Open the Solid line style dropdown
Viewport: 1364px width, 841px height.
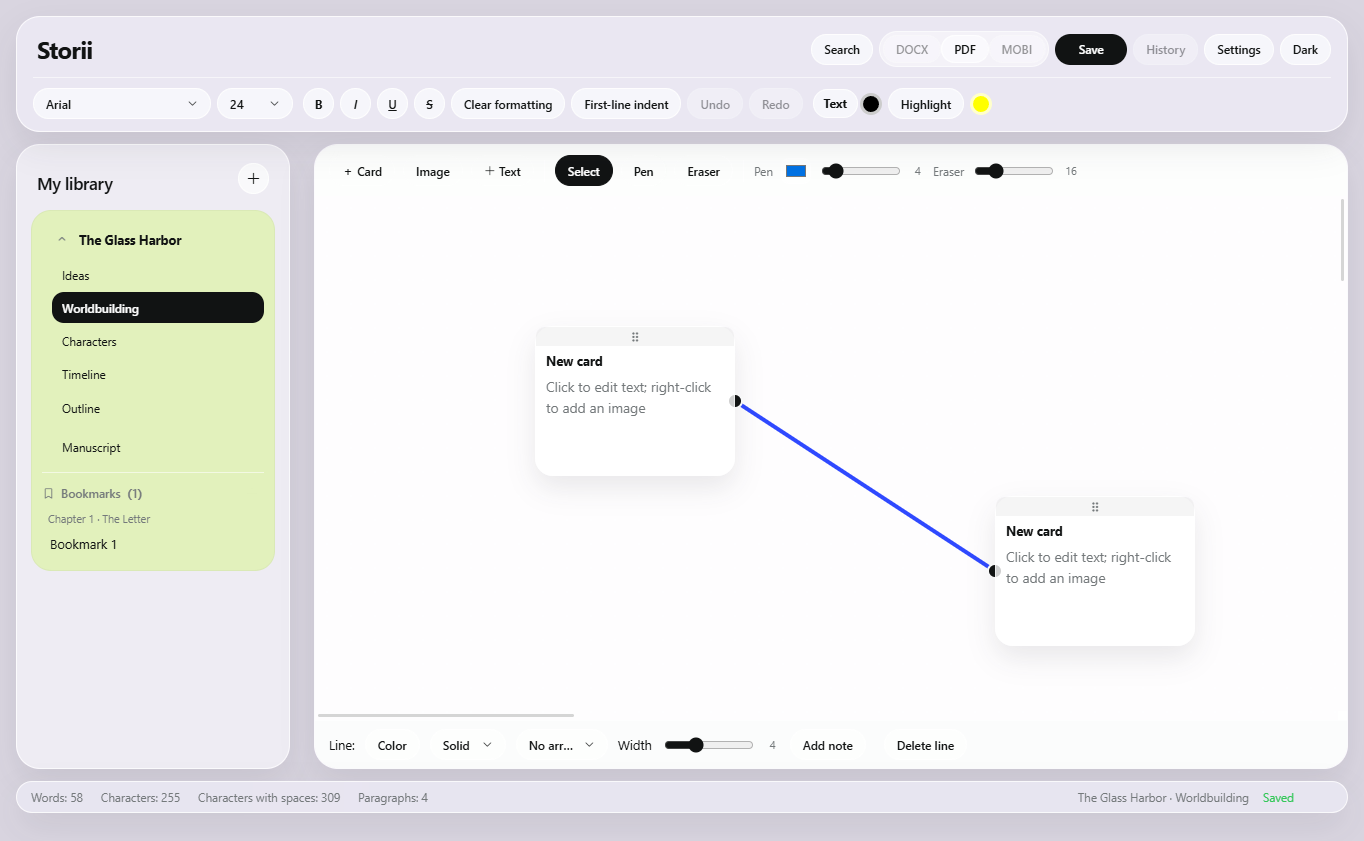coord(468,745)
